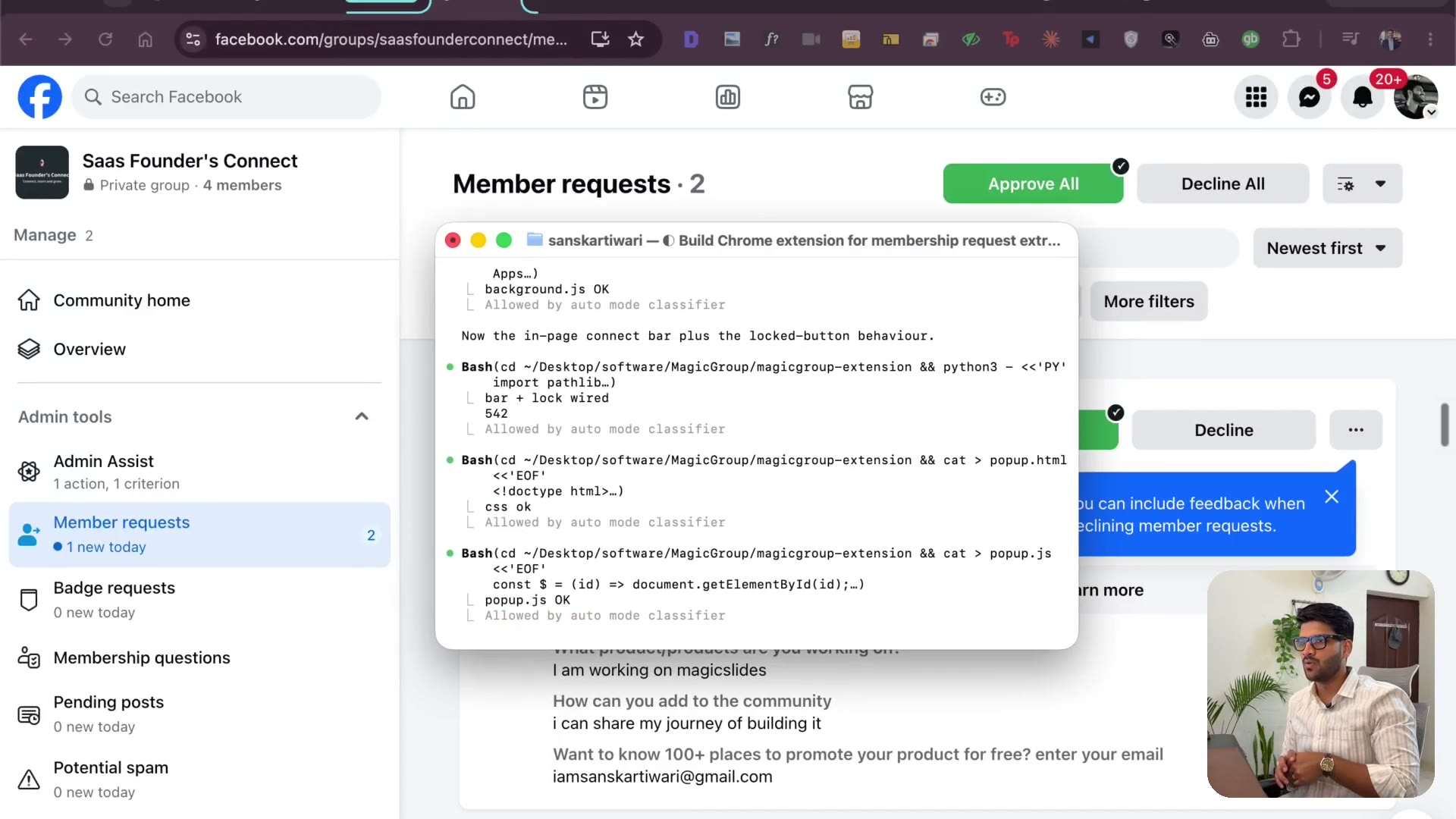Open Pending posts
The height and width of the screenshot is (819, 1456).
click(x=199, y=714)
